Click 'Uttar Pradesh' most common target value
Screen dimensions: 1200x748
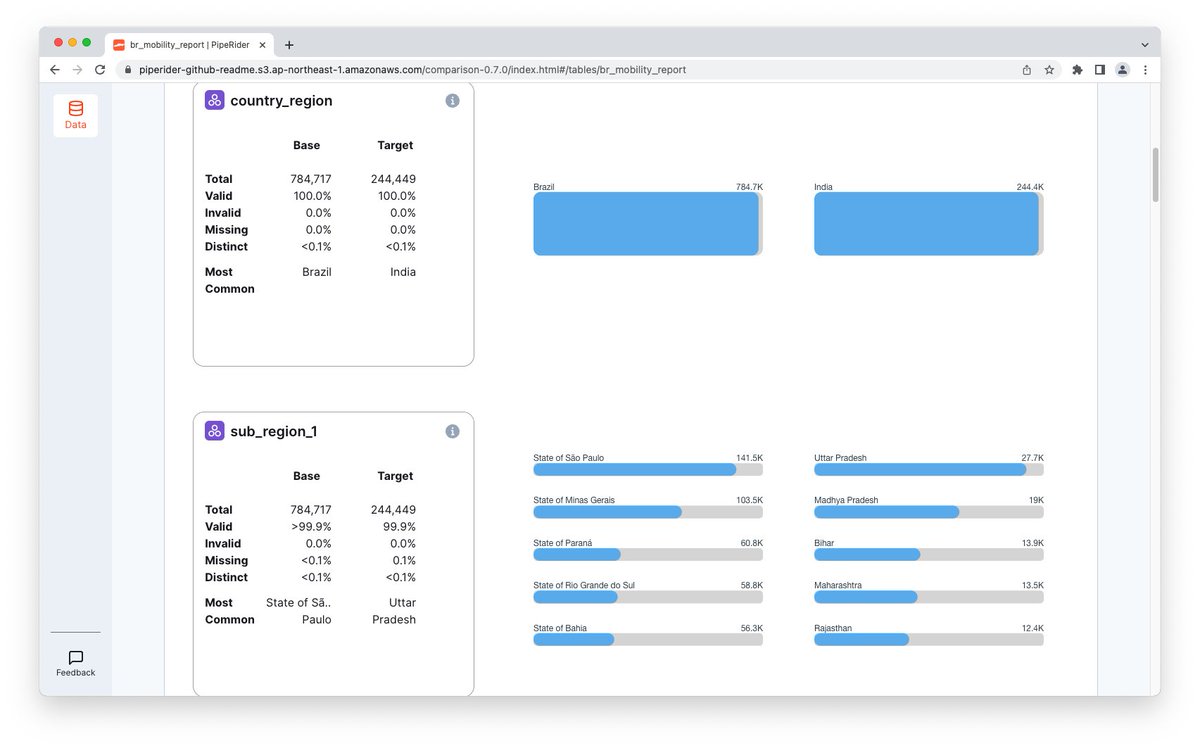pos(394,611)
